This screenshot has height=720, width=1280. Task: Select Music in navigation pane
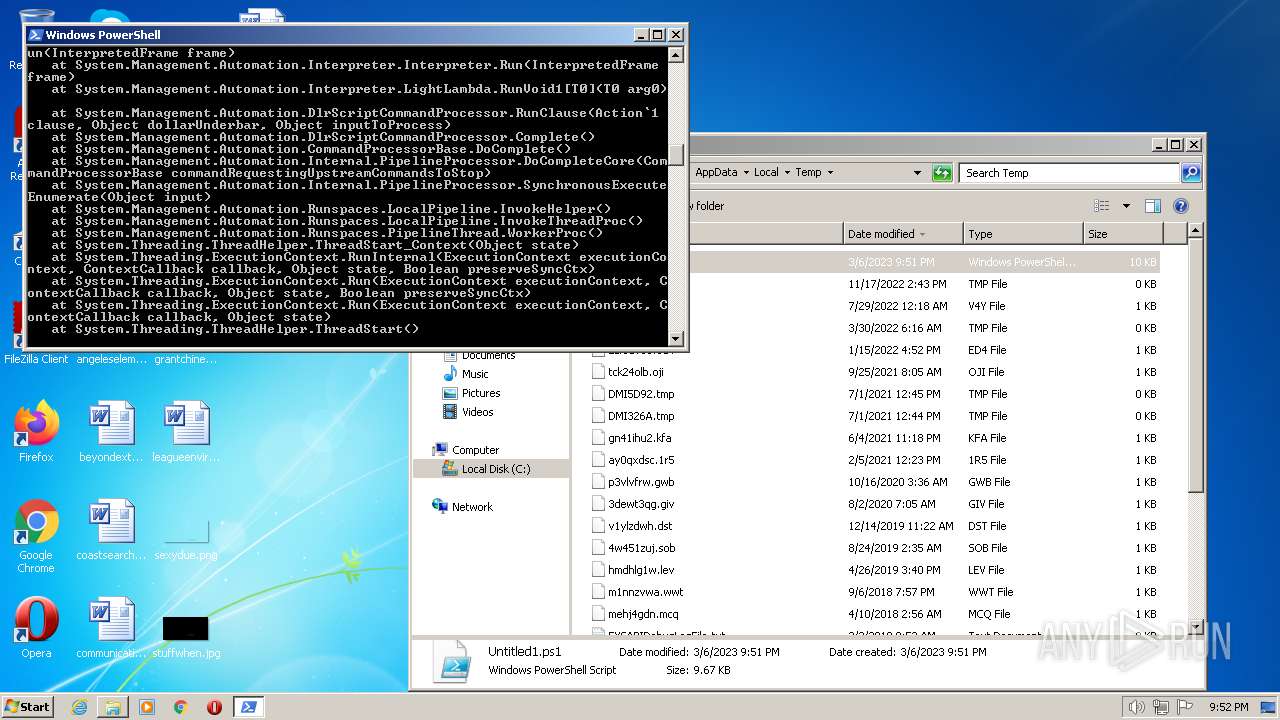pyautogui.click(x=475, y=374)
